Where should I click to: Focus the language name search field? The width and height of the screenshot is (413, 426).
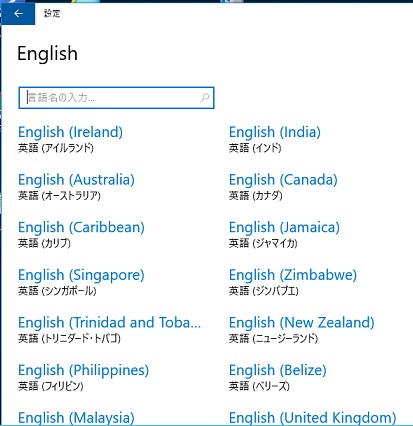point(116,98)
